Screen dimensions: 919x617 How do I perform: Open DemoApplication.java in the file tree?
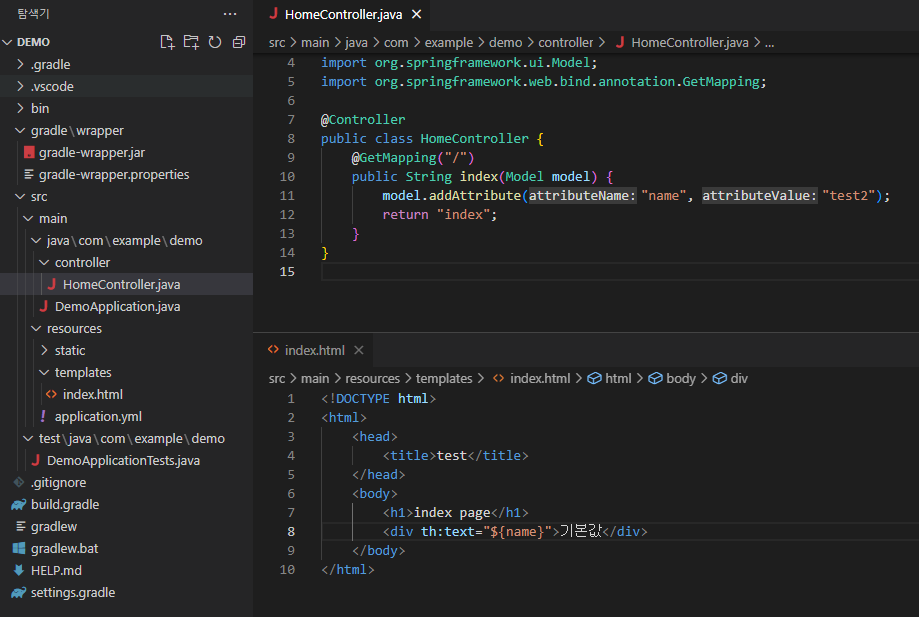(x=126, y=306)
